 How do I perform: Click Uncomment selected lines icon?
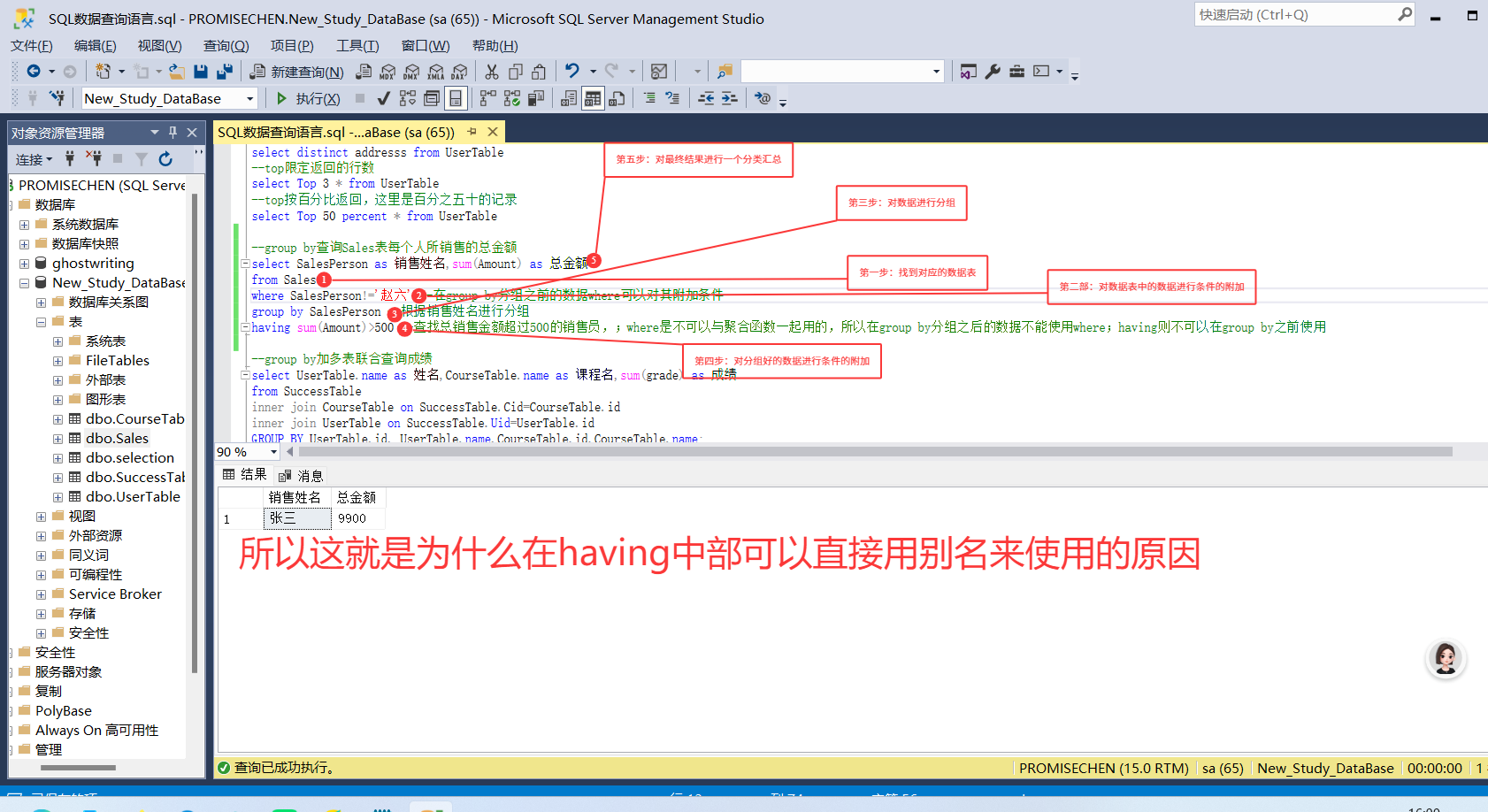click(673, 98)
